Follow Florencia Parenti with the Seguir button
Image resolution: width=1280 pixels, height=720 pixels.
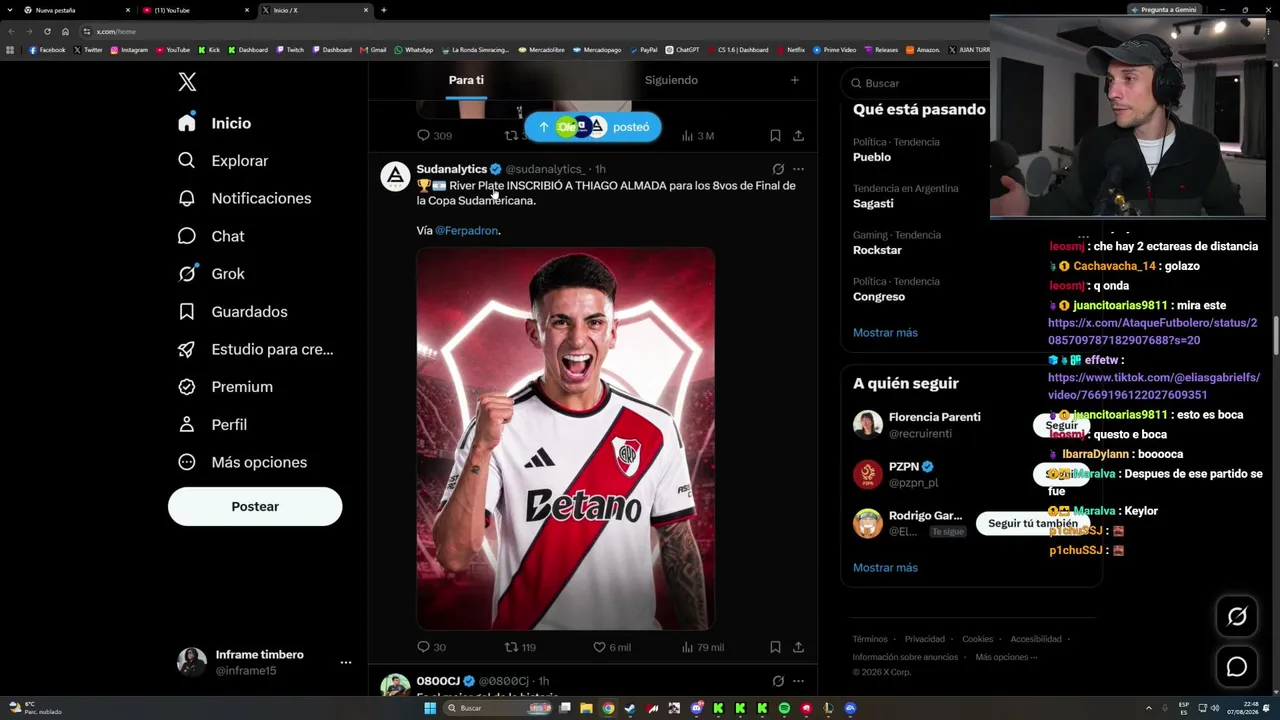(x=1061, y=425)
